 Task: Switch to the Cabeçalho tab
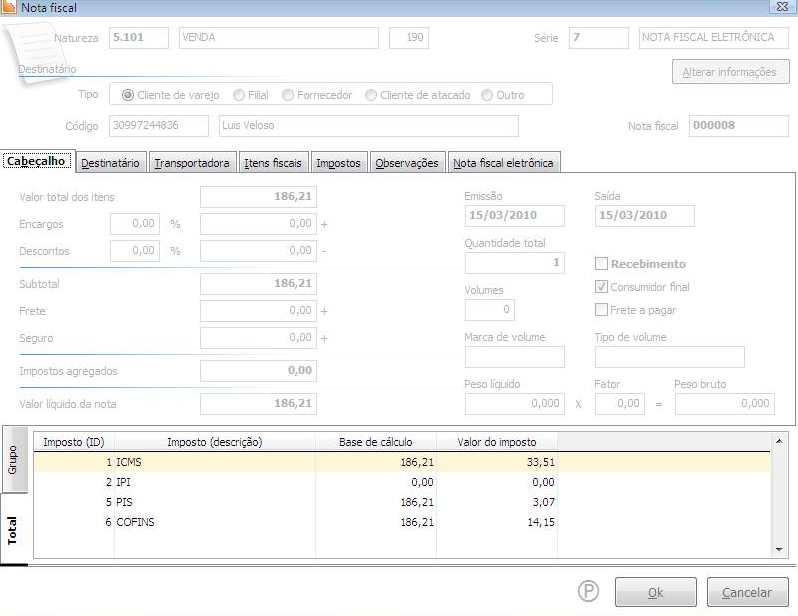point(38,161)
